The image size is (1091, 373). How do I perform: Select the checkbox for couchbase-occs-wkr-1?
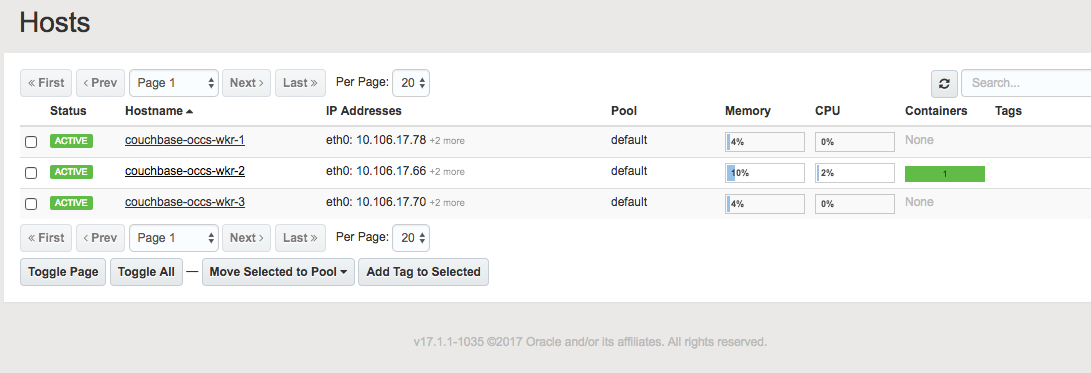(x=31, y=142)
